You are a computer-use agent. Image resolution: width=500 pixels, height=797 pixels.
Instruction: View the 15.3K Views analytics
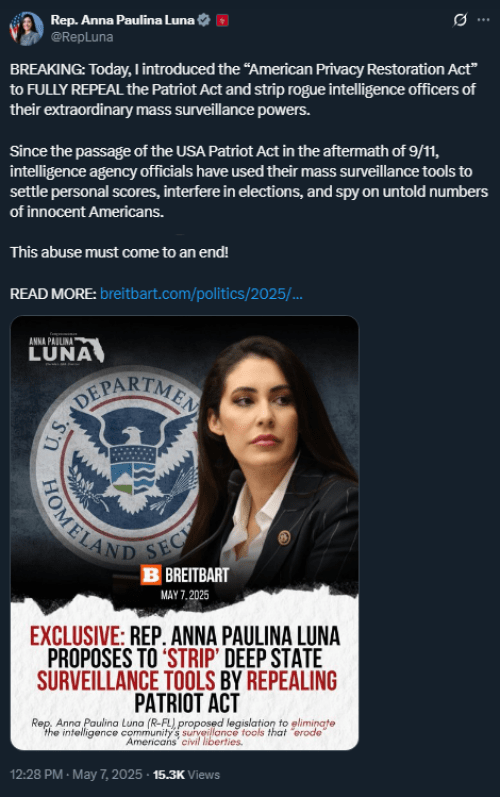coord(186,774)
